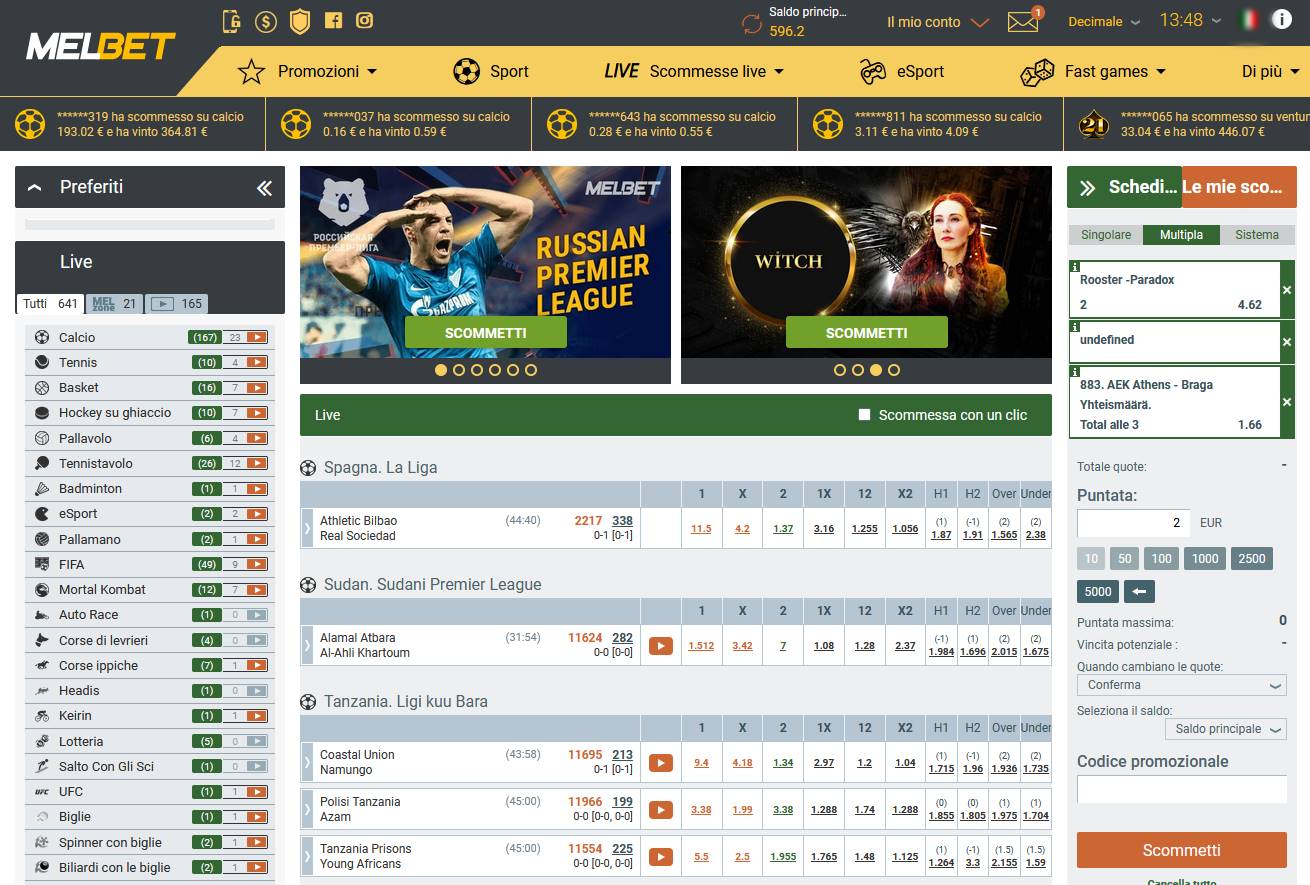Collapse the Preferiti panel
Image resolution: width=1310 pixels, height=885 pixels.
click(35, 187)
